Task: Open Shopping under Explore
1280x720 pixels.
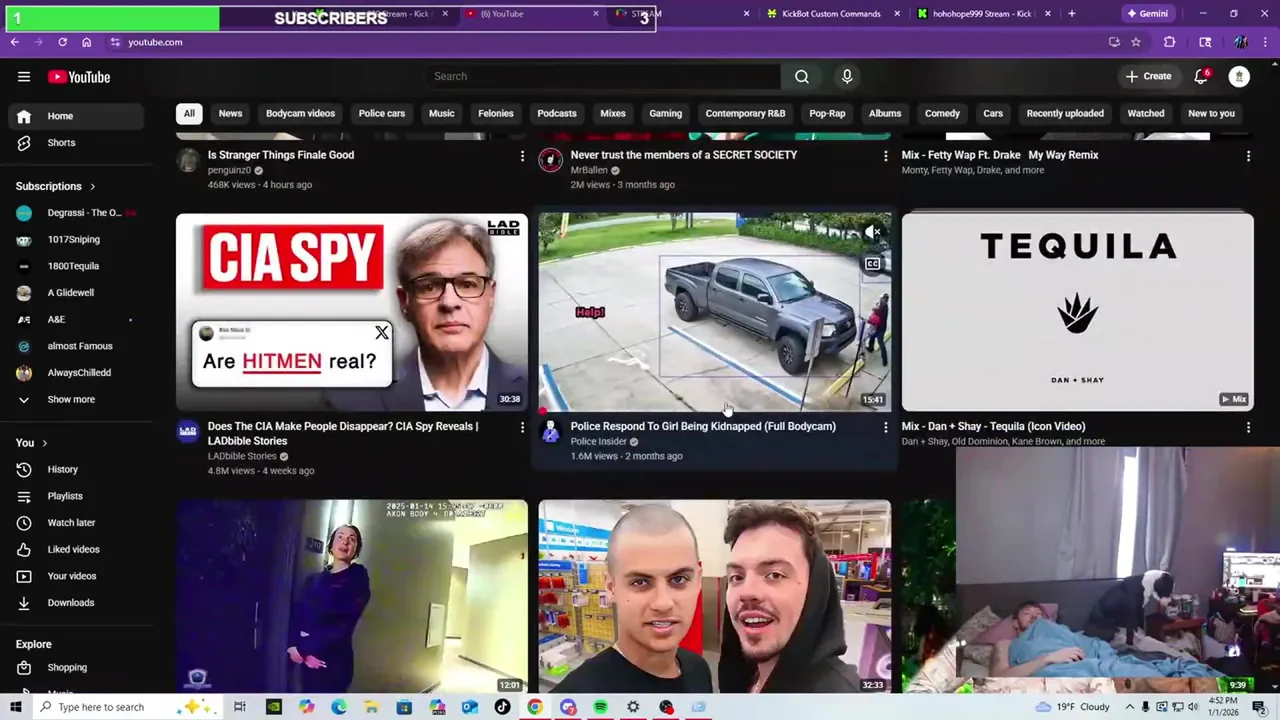Action: point(76,668)
